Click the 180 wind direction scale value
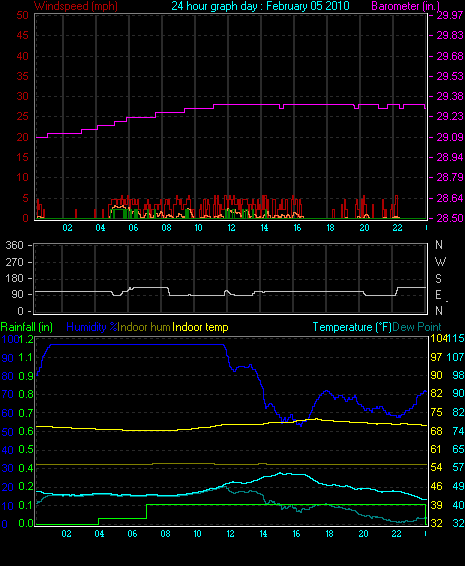This screenshot has width=465, height=566. (x=14, y=278)
